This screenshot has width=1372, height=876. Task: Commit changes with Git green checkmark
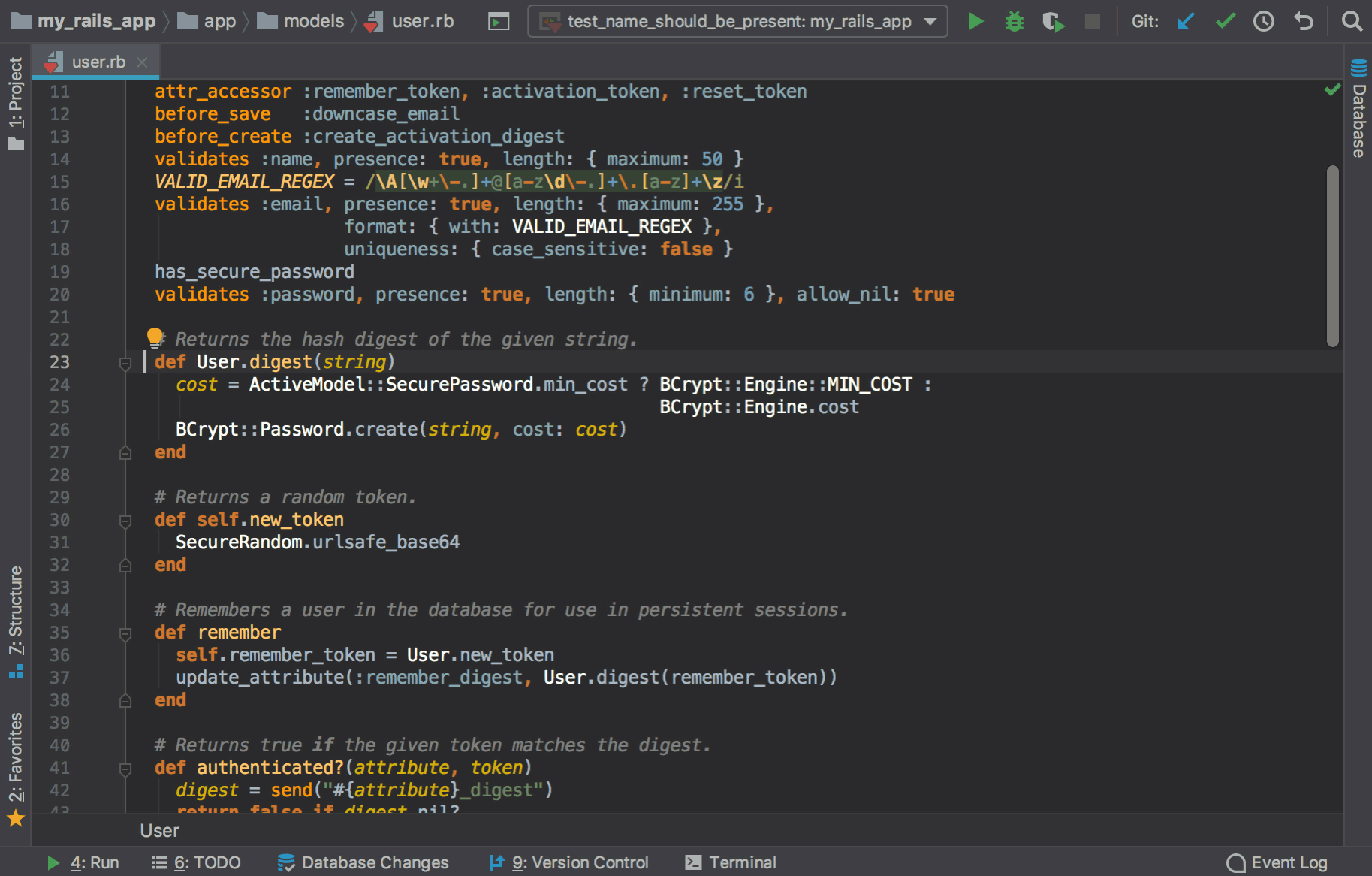point(1225,21)
